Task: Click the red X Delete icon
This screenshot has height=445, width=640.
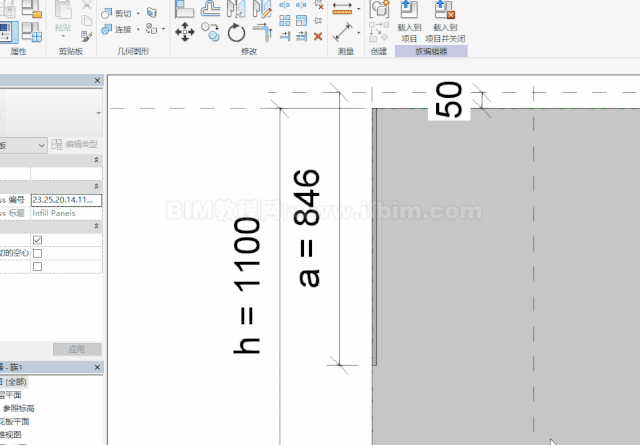Action: [x=318, y=36]
